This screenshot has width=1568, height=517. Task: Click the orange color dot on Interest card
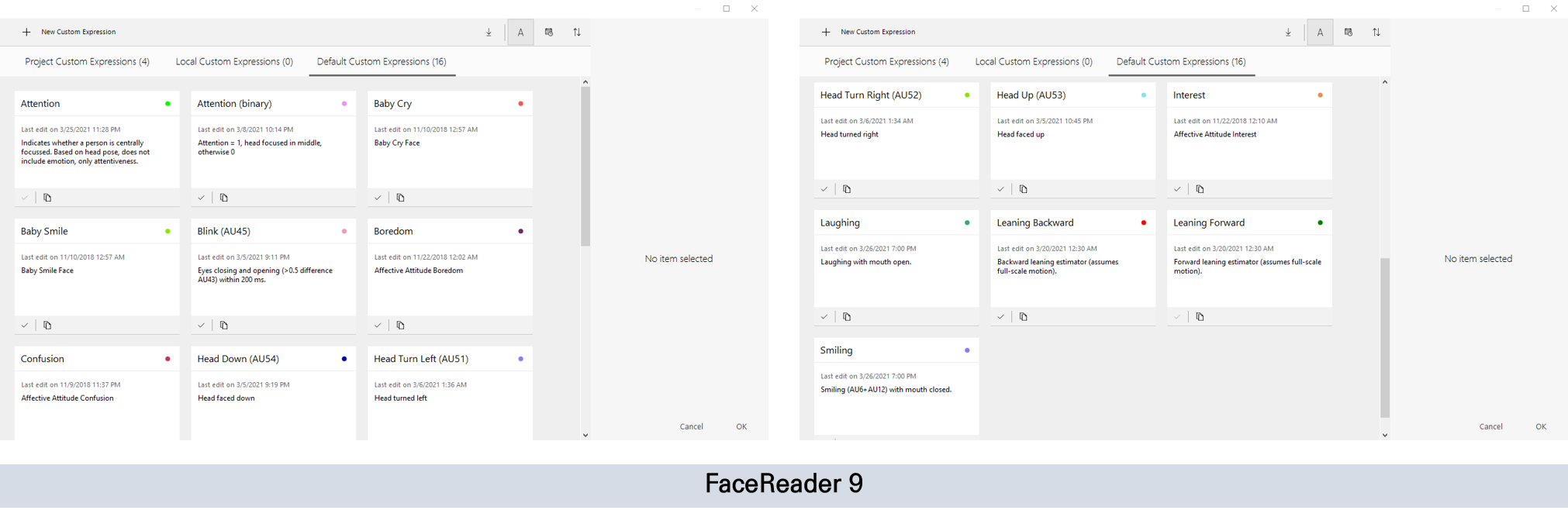point(1321,95)
